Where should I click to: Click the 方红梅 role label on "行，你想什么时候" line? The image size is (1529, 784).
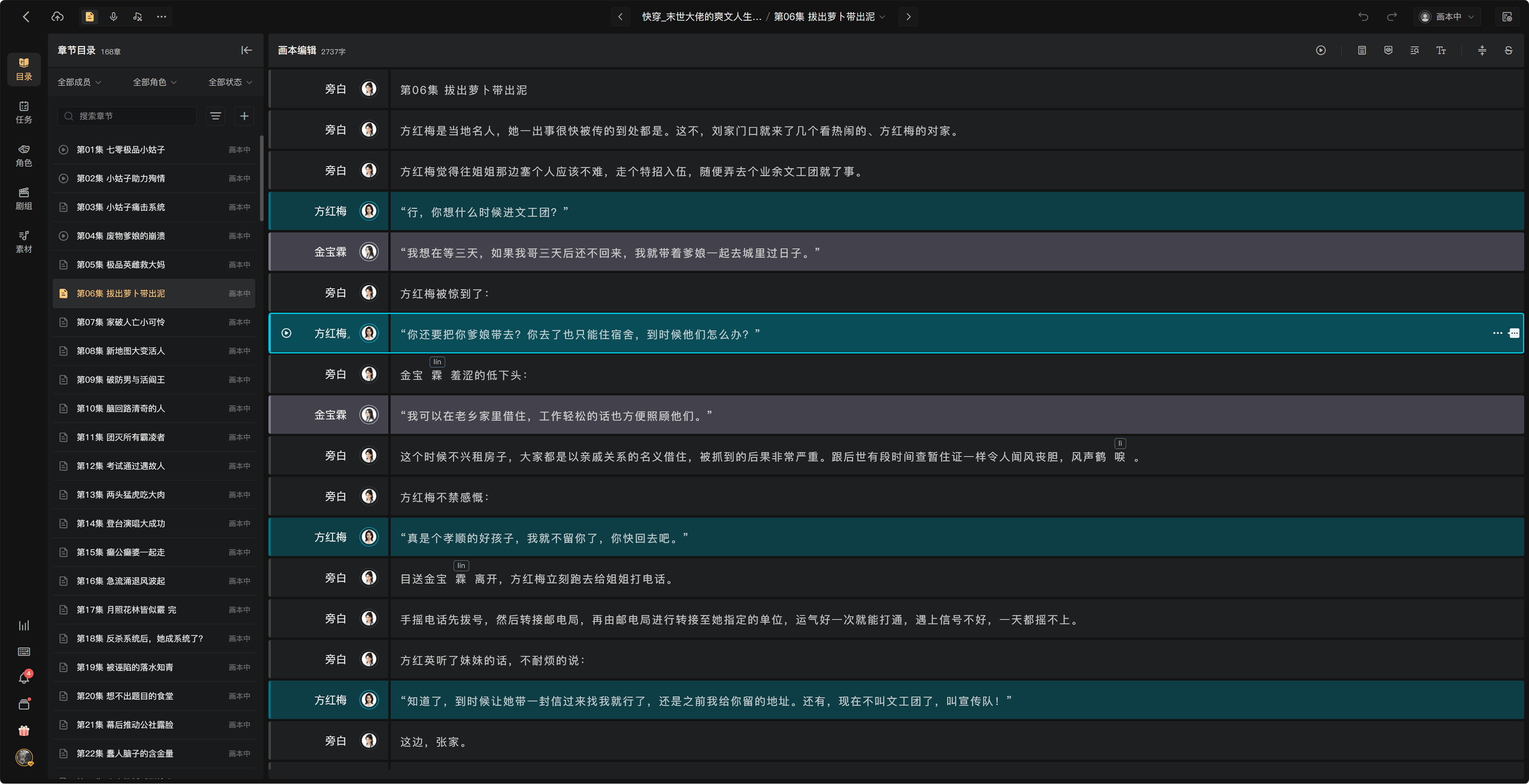(330, 211)
